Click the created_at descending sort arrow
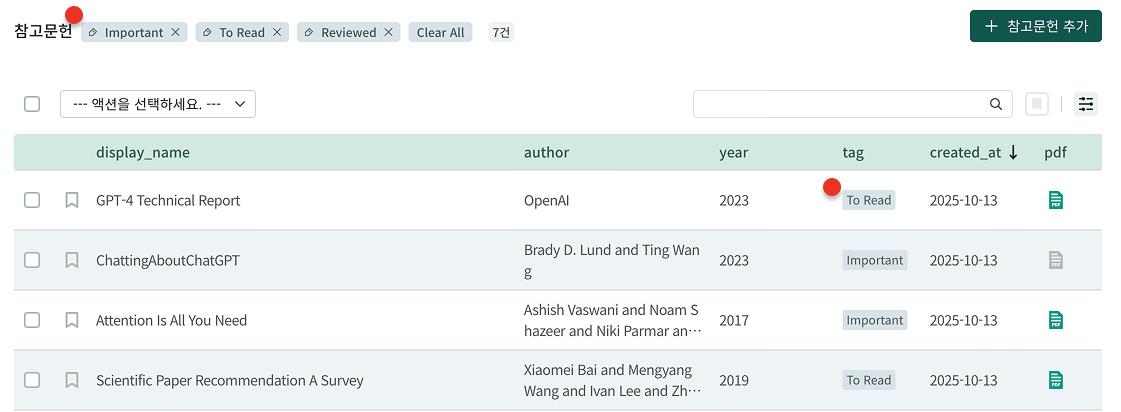 point(1013,152)
